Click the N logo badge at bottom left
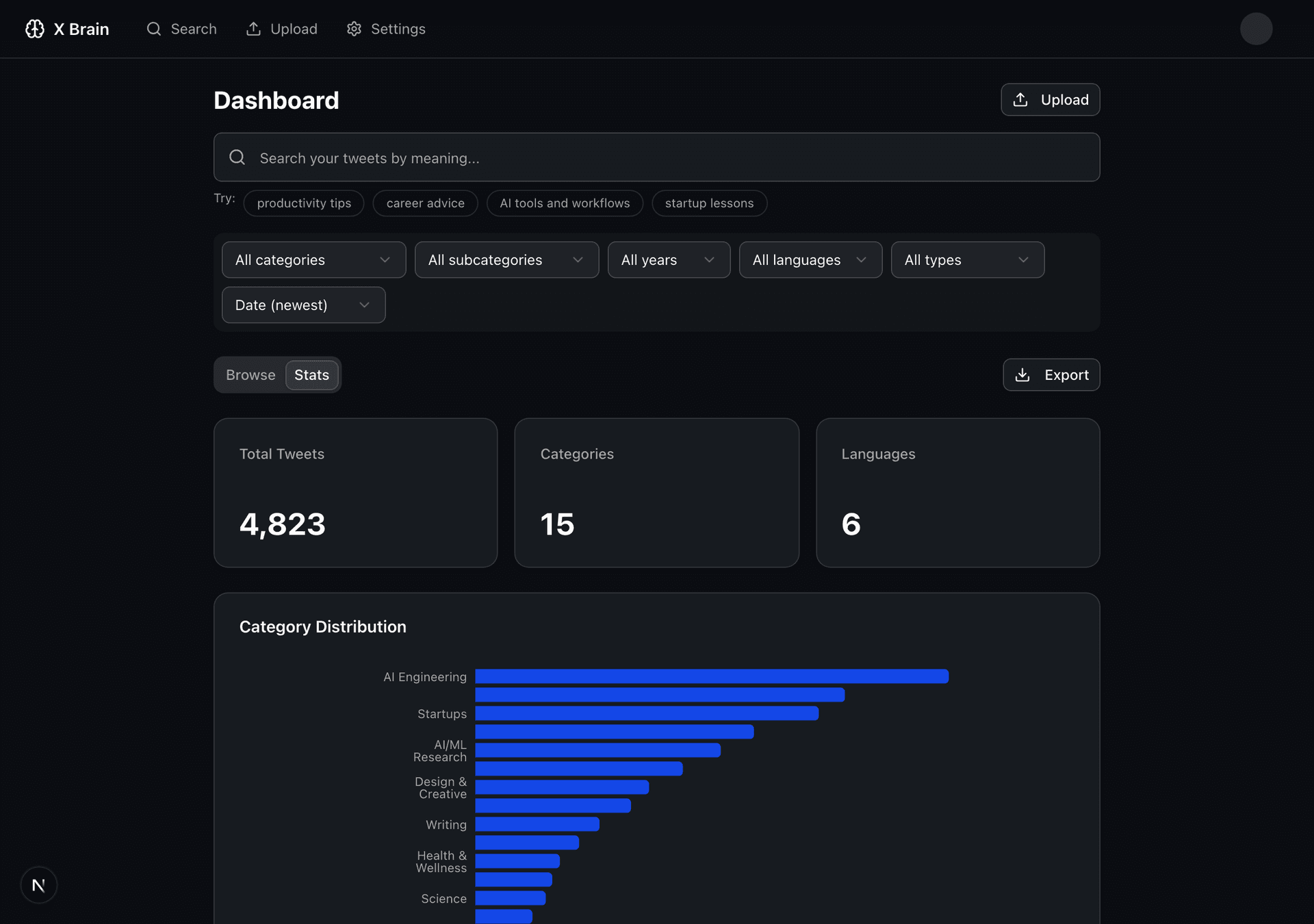This screenshot has width=1314, height=924. pyautogui.click(x=39, y=884)
